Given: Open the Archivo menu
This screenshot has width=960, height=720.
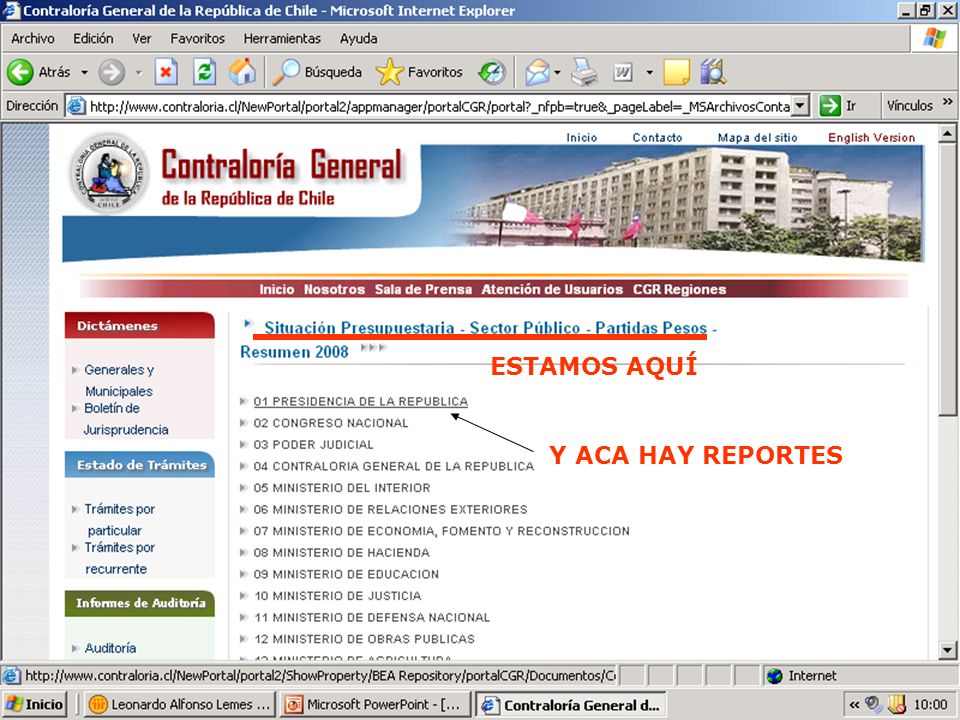Looking at the screenshot, I should pyautogui.click(x=32, y=39).
